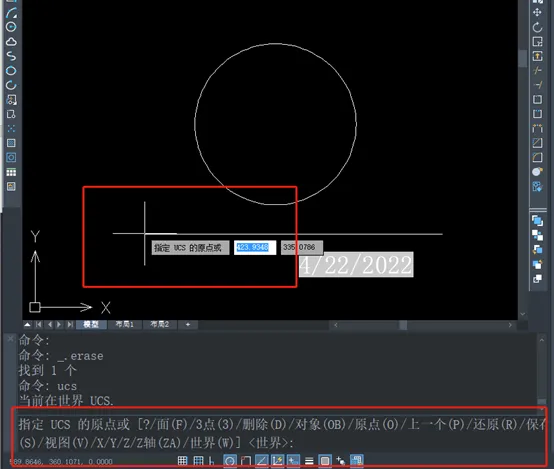This screenshot has width=554, height=469.
Task: Expand layout tabs list up-arrow
Action: coord(28,324)
